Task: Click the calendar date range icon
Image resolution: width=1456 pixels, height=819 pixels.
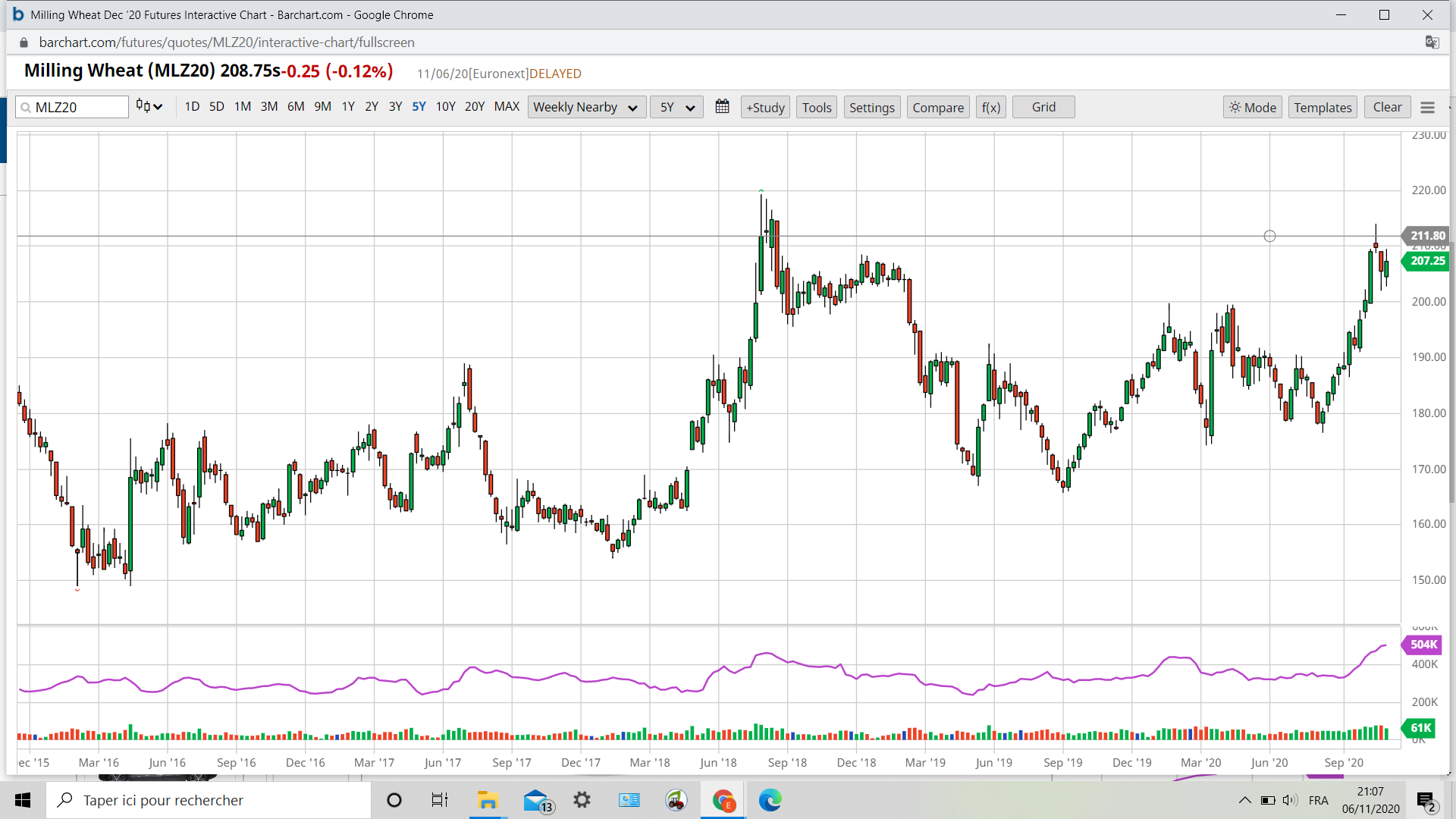Action: [722, 107]
